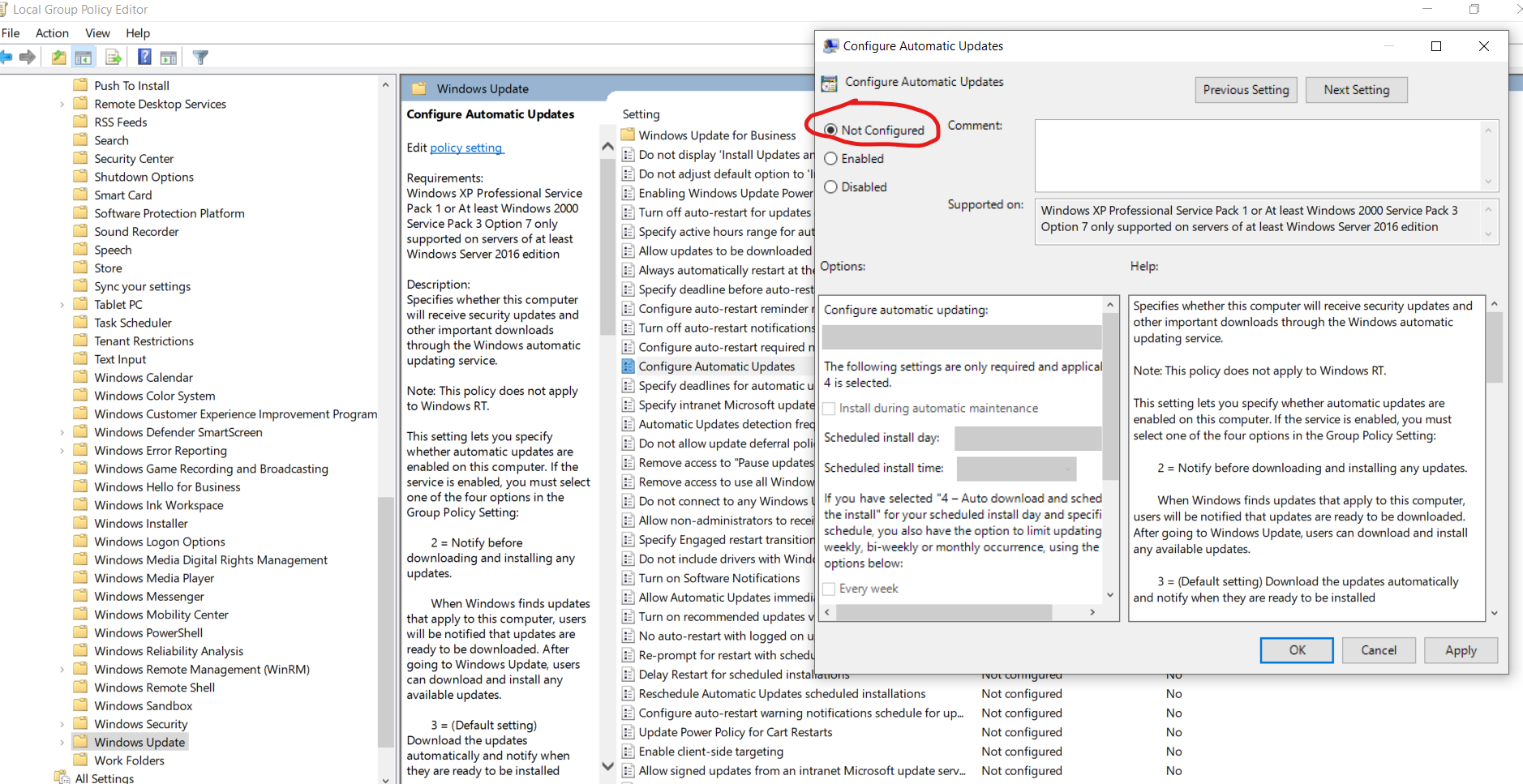This screenshot has height=784, width=1523.
Task: Open the Help menu
Action: (138, 33)
